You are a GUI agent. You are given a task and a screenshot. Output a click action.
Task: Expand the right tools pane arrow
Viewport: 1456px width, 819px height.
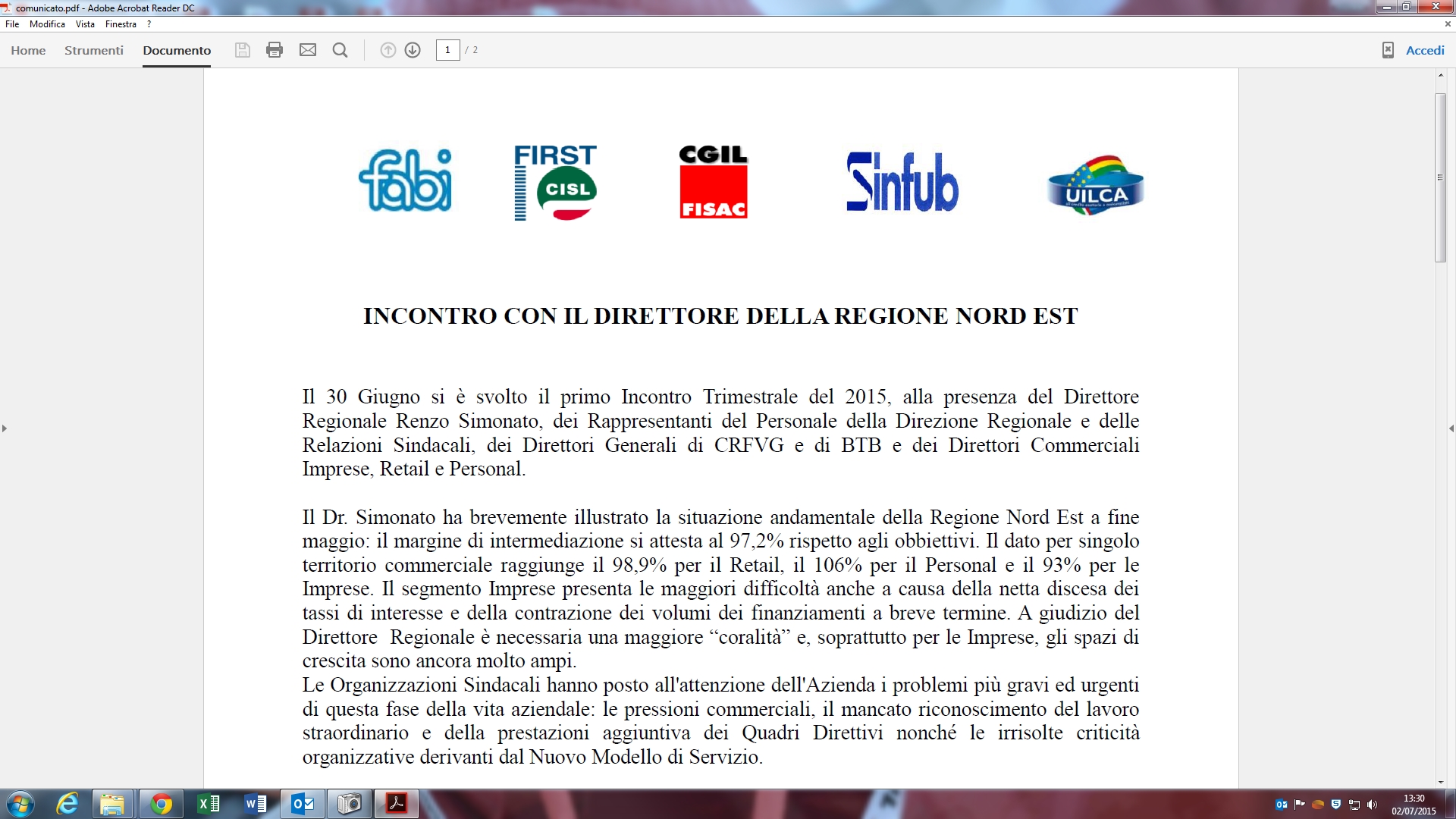pyautogui.click(x=1451, y=428)
